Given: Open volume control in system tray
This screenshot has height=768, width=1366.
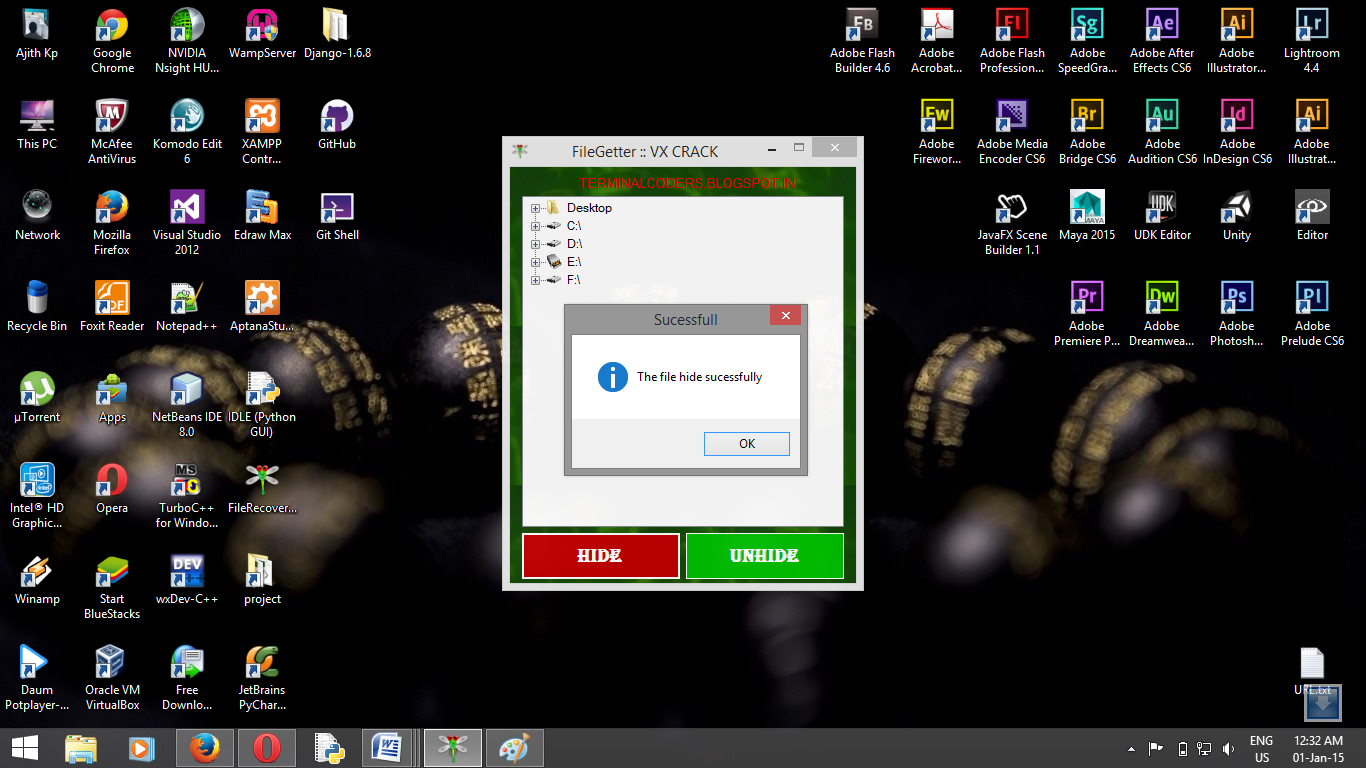Looking at the screenshot, I should [1228, 749].
